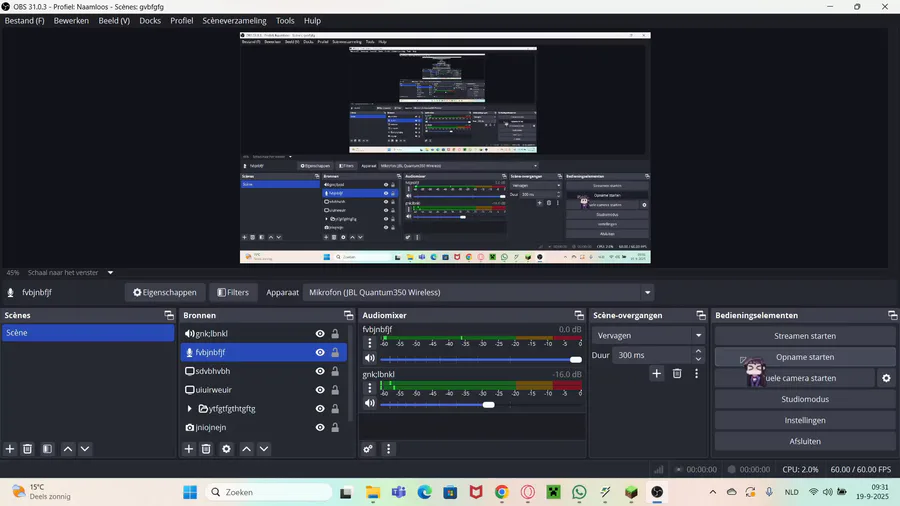900x506 pixels.
Task: Open WhatsApp from the taskbar
Action: (579, 492)
